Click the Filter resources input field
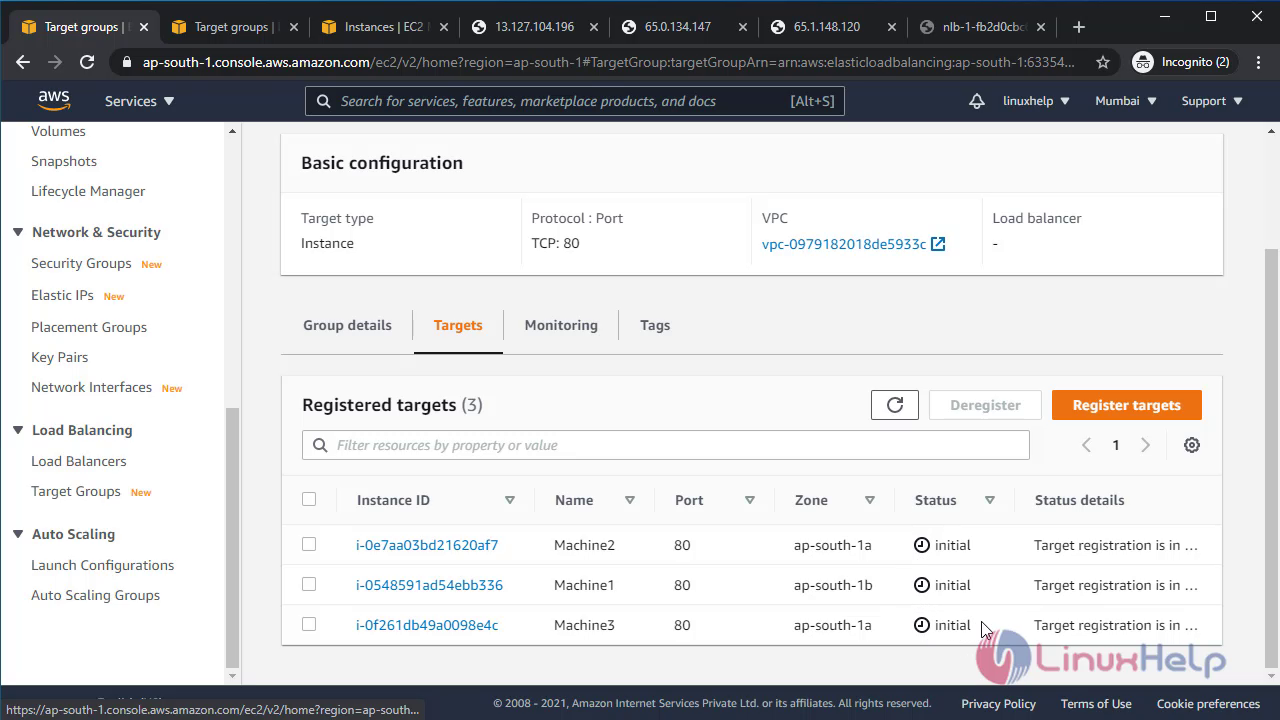1280x720 pixels. pyautogui.click(x=666, y=445)
